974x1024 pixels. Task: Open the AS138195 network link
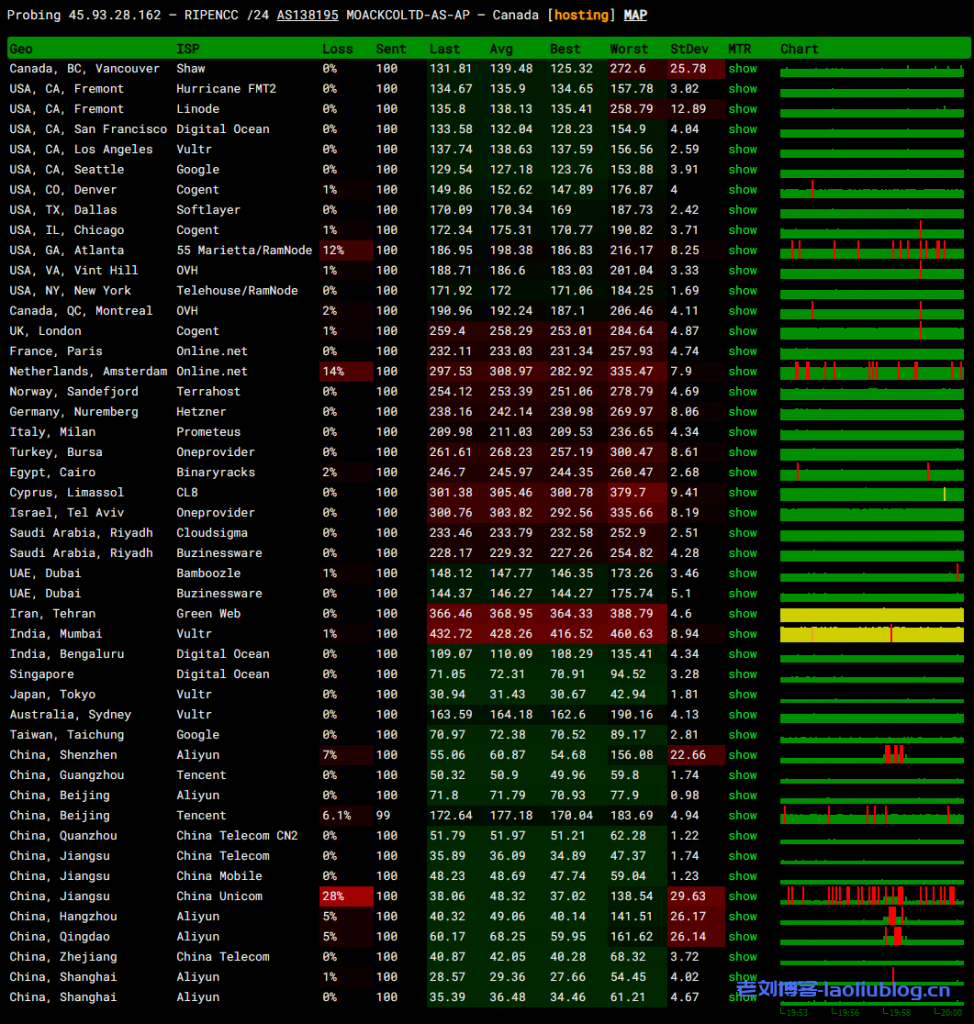[307, 15]
